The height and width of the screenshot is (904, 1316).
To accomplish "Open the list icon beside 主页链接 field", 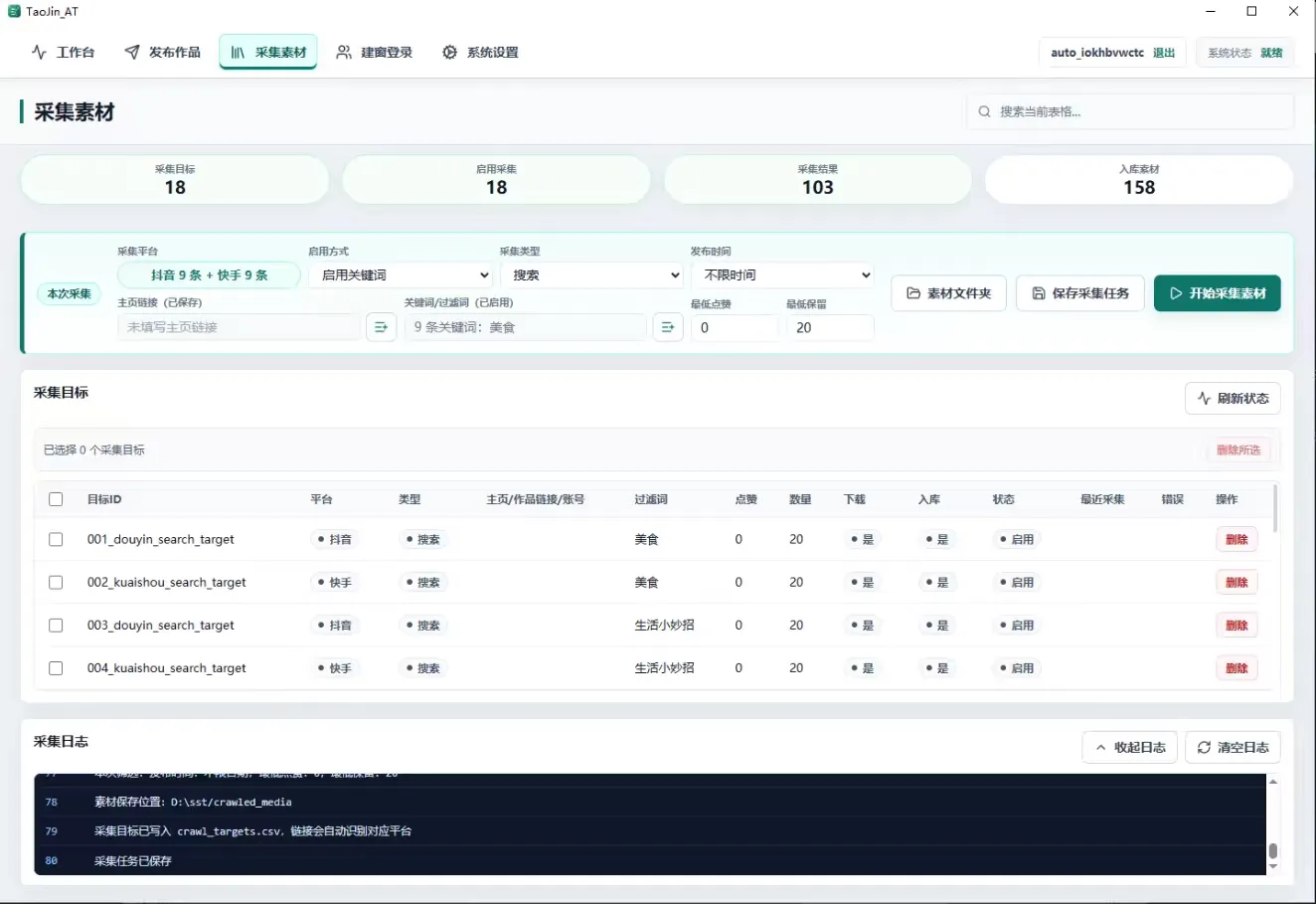I will tap(381, 327).
